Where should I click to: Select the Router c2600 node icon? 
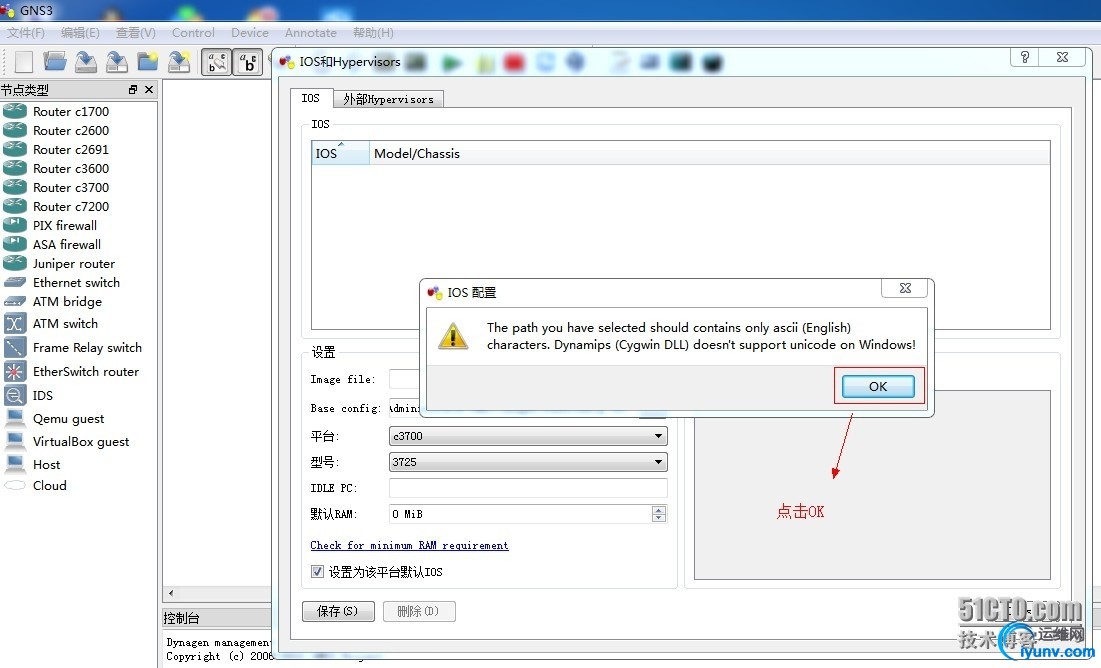[15, 130]
